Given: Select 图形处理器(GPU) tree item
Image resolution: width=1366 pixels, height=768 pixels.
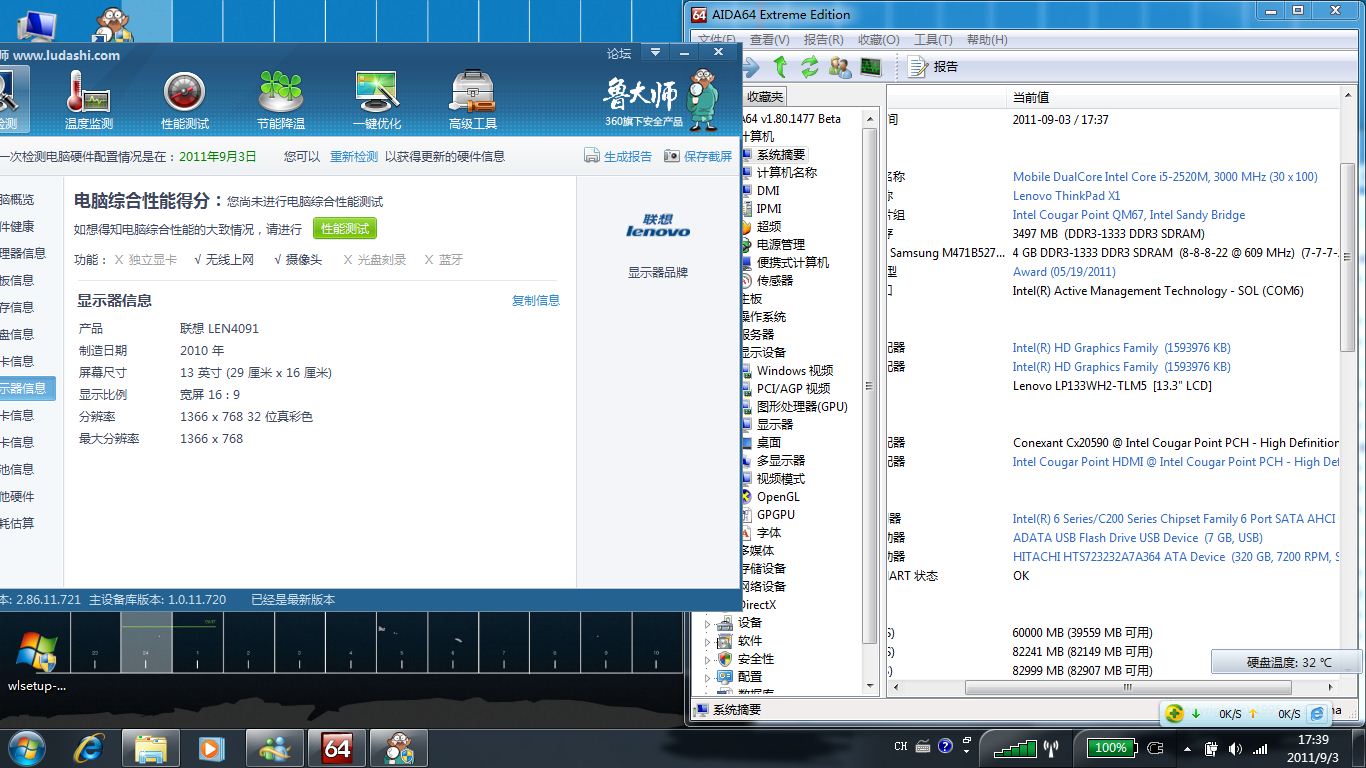Looking at the screenshot, I should [x=802, y=407].
